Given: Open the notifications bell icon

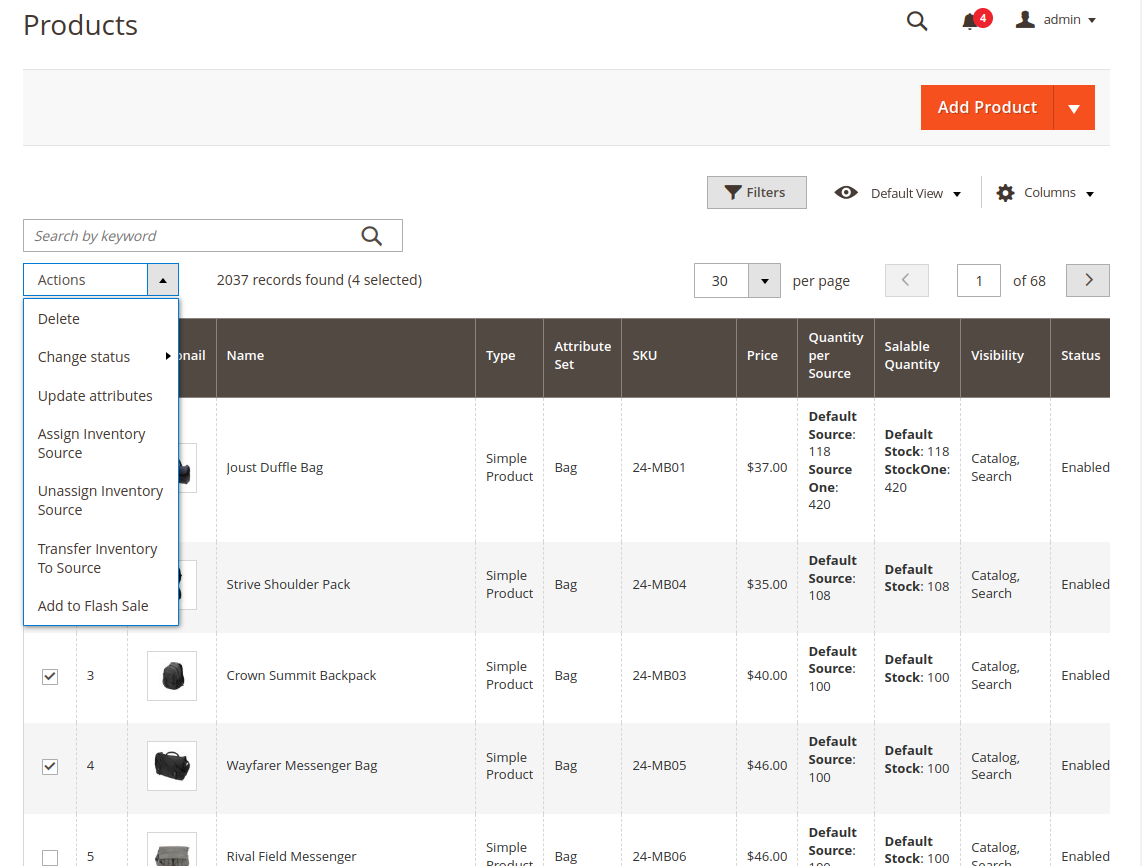Looking at the screenshot, I should [x=969, y=21].
